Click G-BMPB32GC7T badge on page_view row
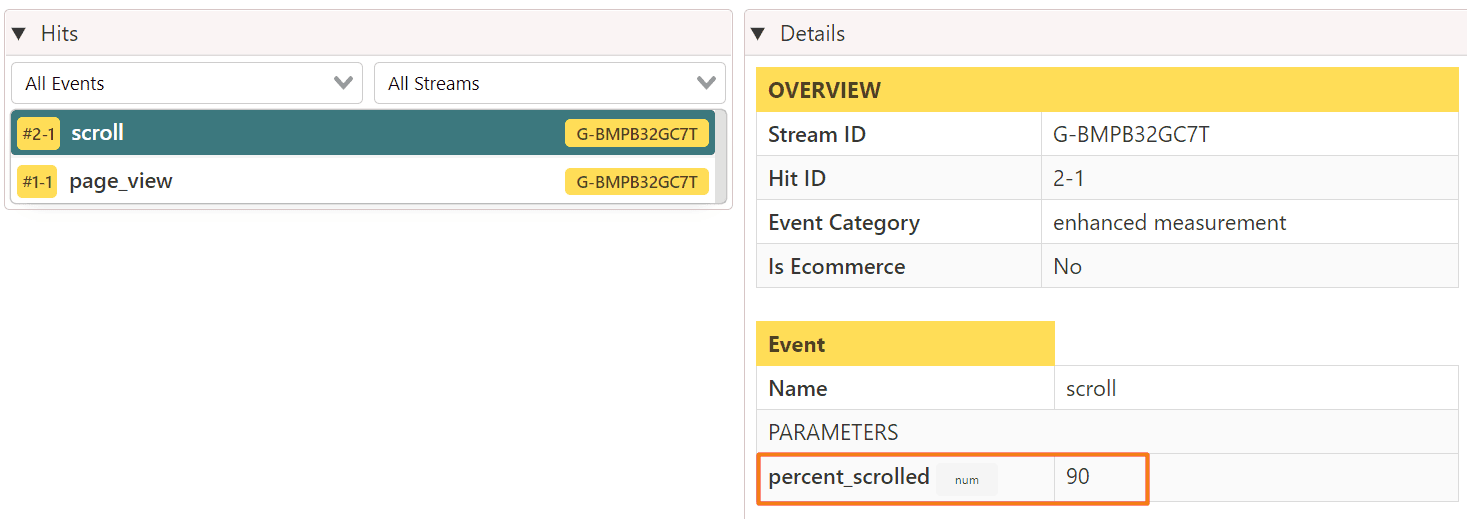This screenshot has height=519, width=1467. 637,181
